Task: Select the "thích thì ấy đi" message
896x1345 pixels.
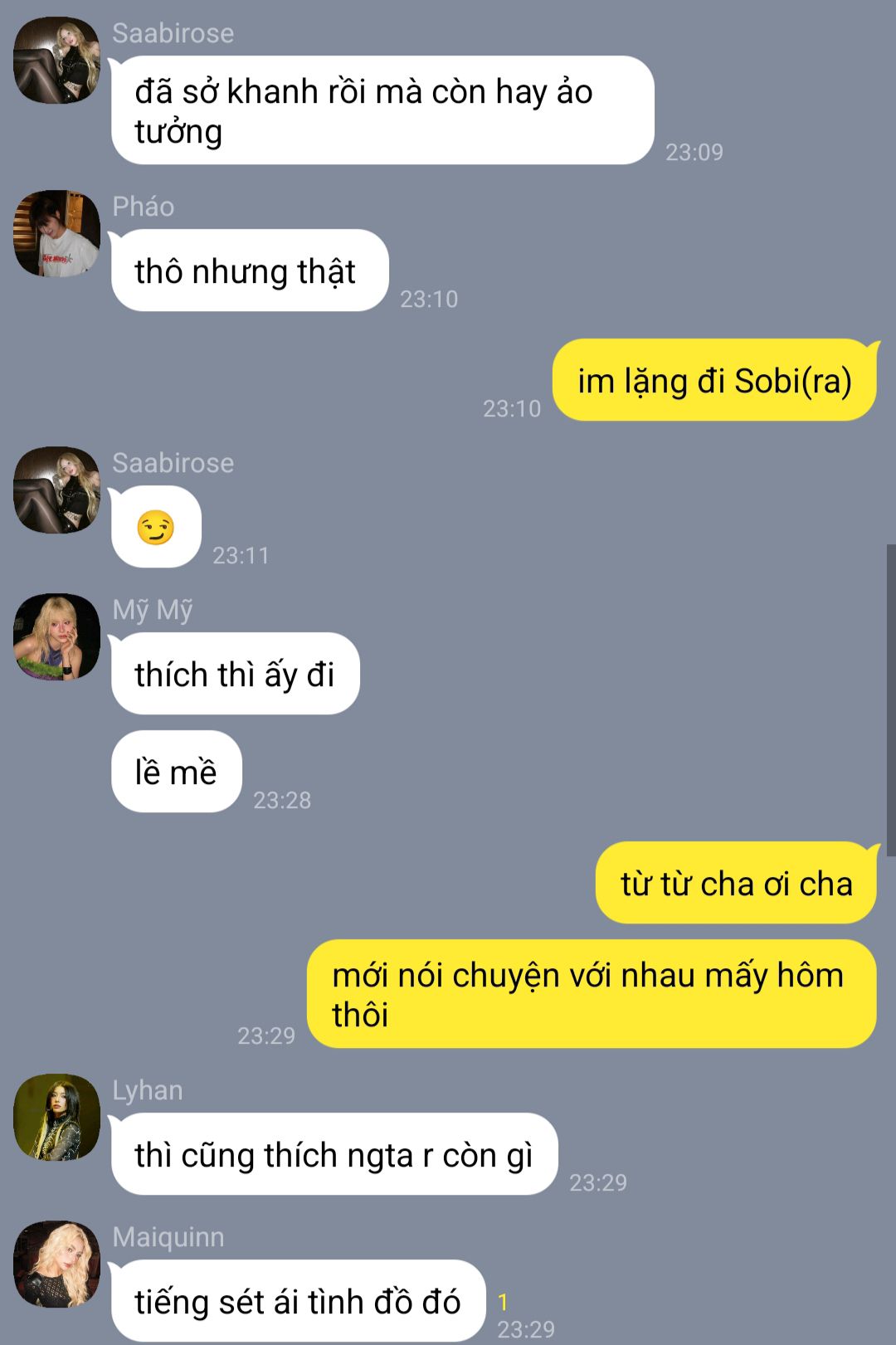Action: [x=236, y=674]
